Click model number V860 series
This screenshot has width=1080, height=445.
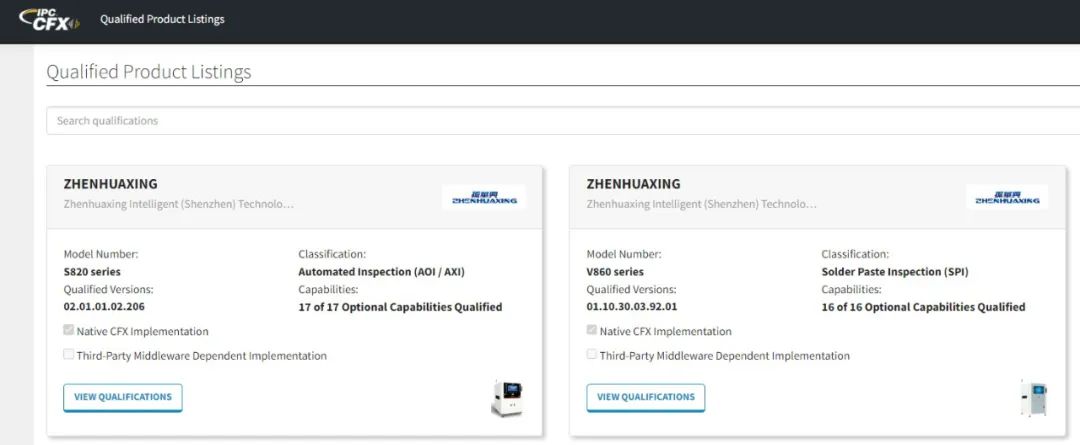point(615,272)
